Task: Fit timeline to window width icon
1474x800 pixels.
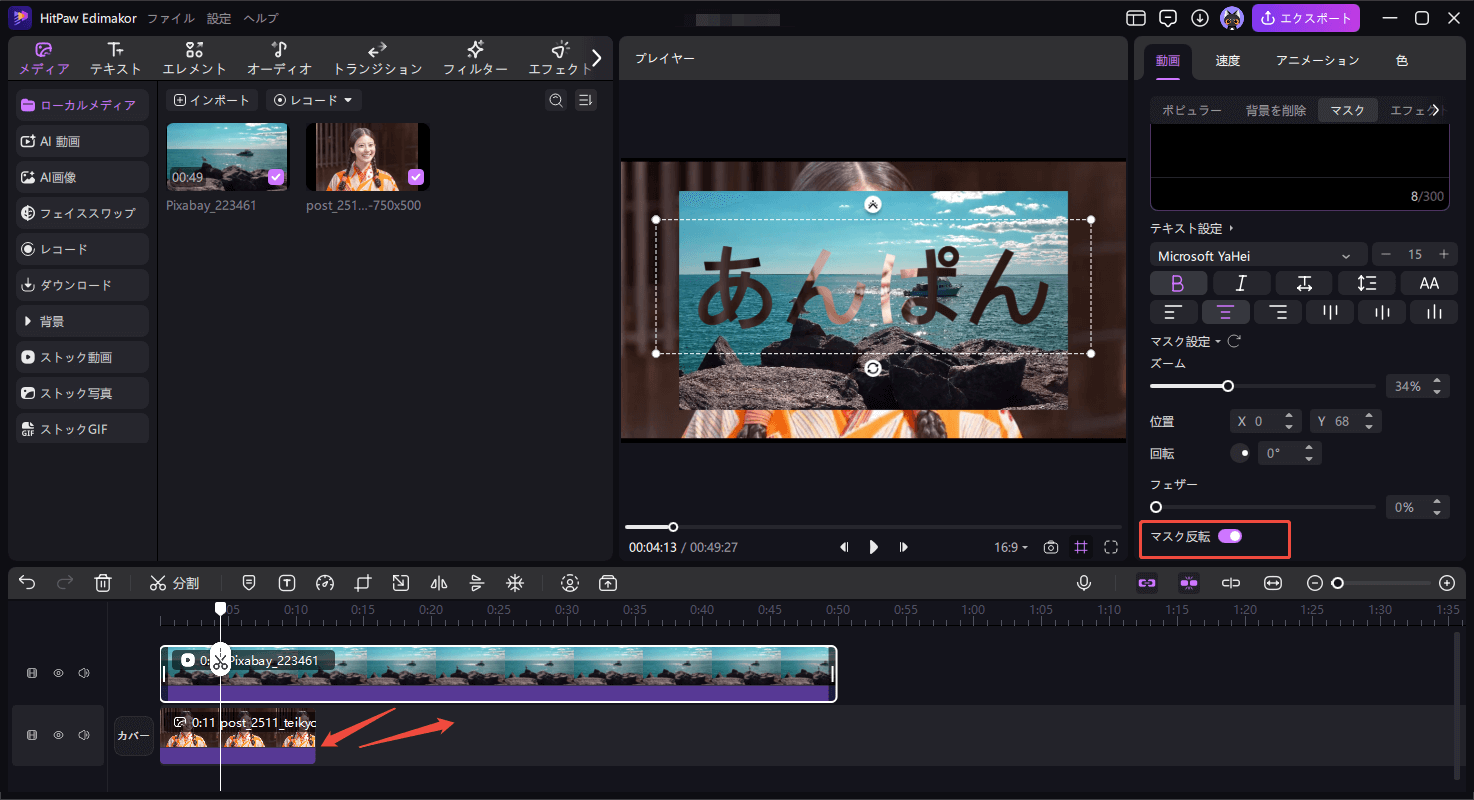Action: click(x=1273, y=583)
